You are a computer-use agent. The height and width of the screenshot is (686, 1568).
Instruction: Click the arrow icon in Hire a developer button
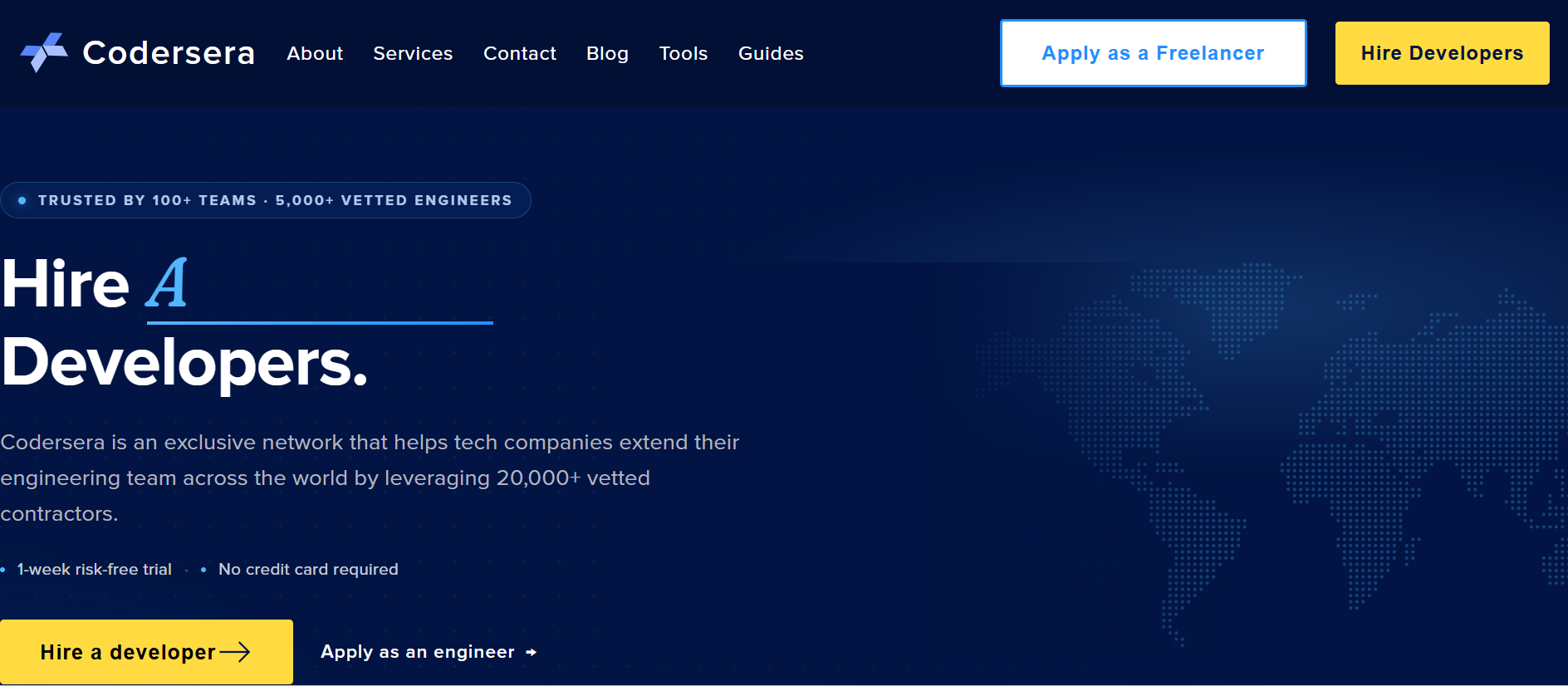pyautogui.click(x=235, y=652)
